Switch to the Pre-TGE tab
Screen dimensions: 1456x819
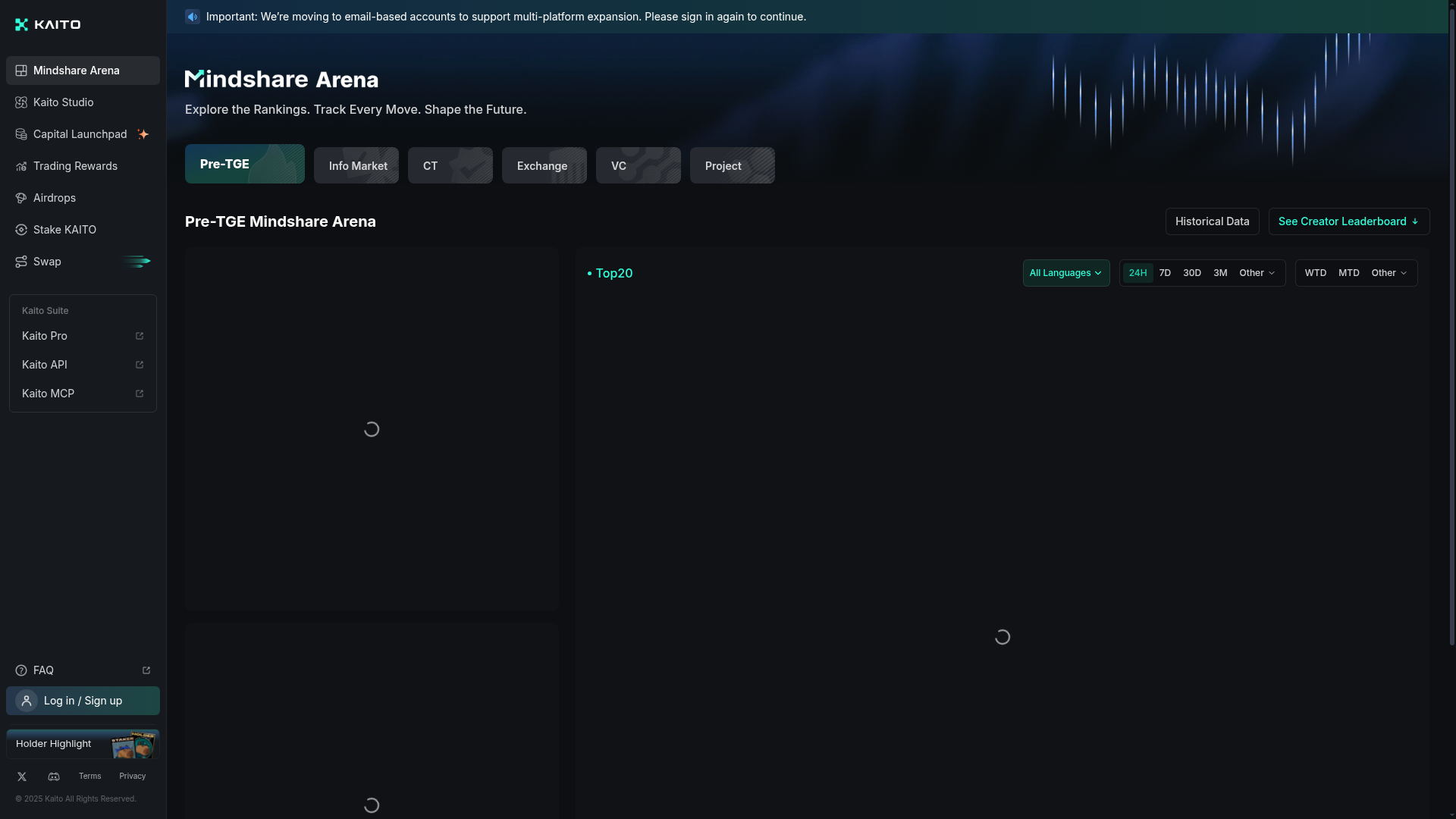click(x=245, y=164)
